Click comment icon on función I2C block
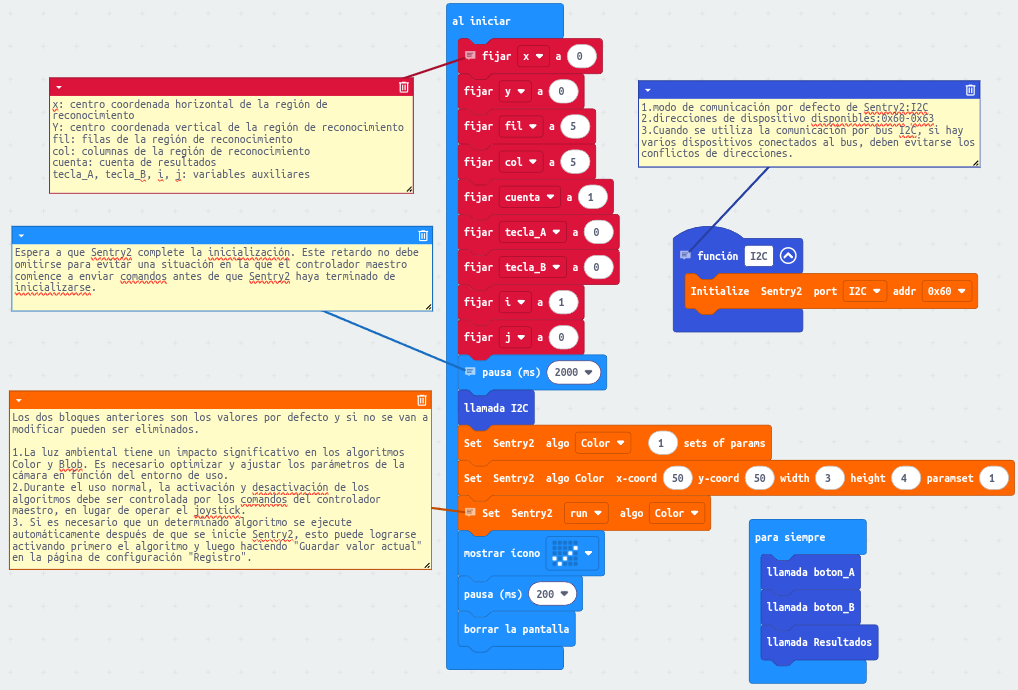 pyautogui.click(x=685, y=255)
